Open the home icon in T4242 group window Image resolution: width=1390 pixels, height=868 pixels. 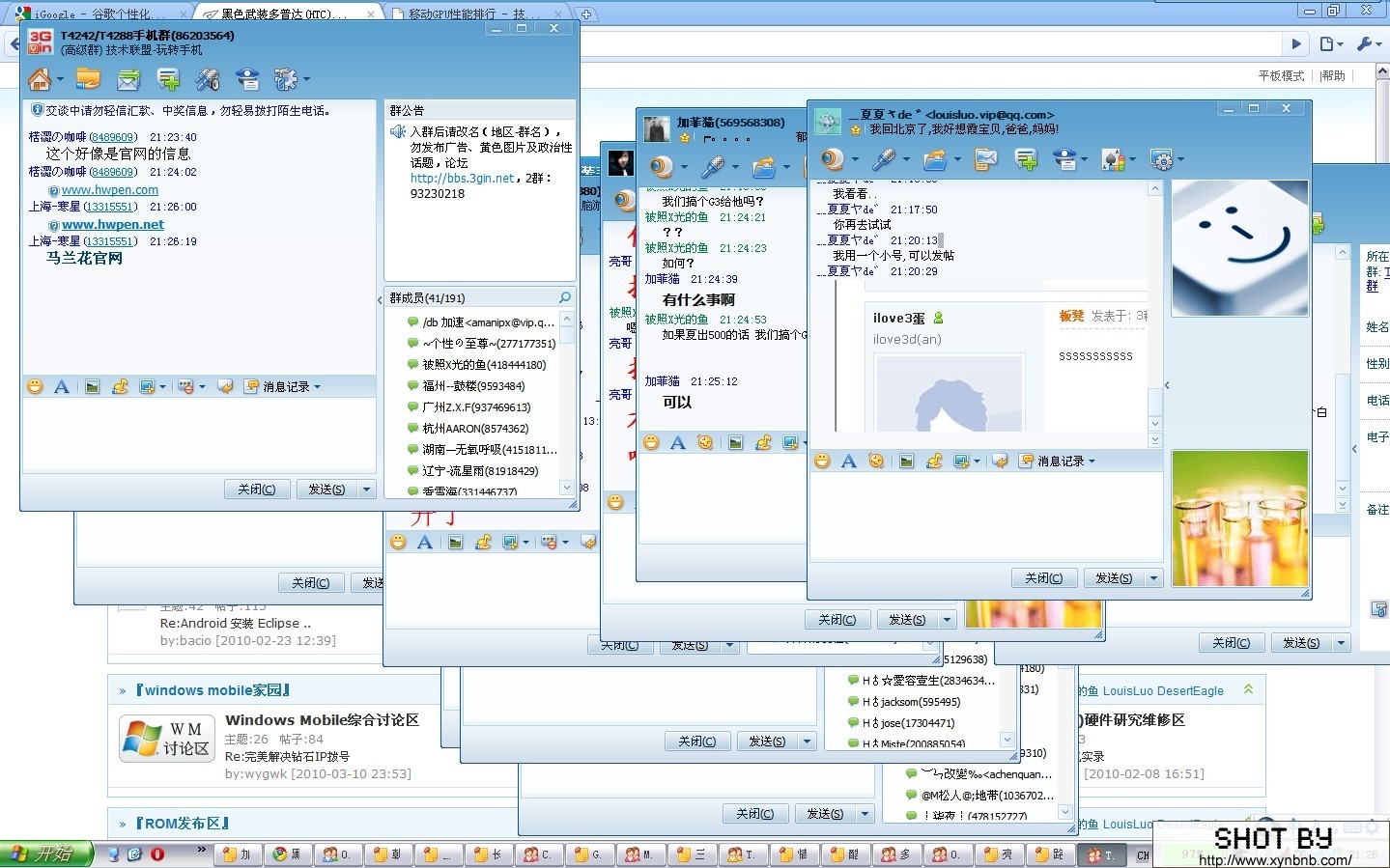point(39,79)
